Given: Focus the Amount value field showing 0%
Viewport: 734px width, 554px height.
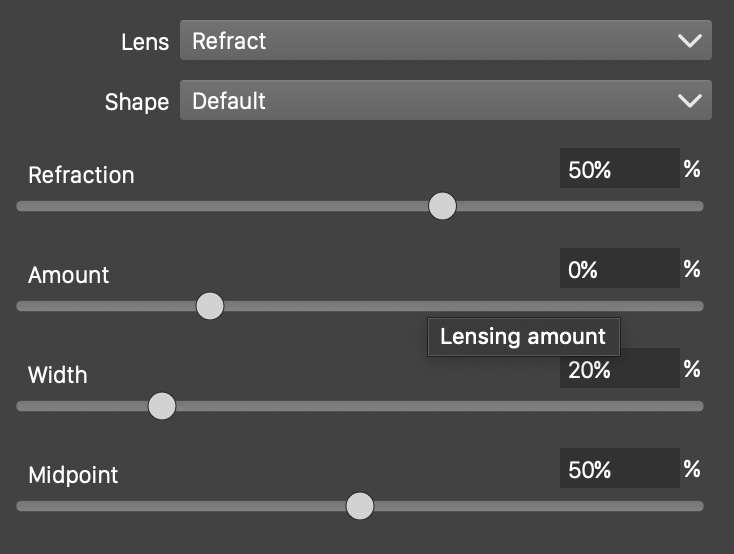Looking at the screenshot, I should [x=618, y=269].
